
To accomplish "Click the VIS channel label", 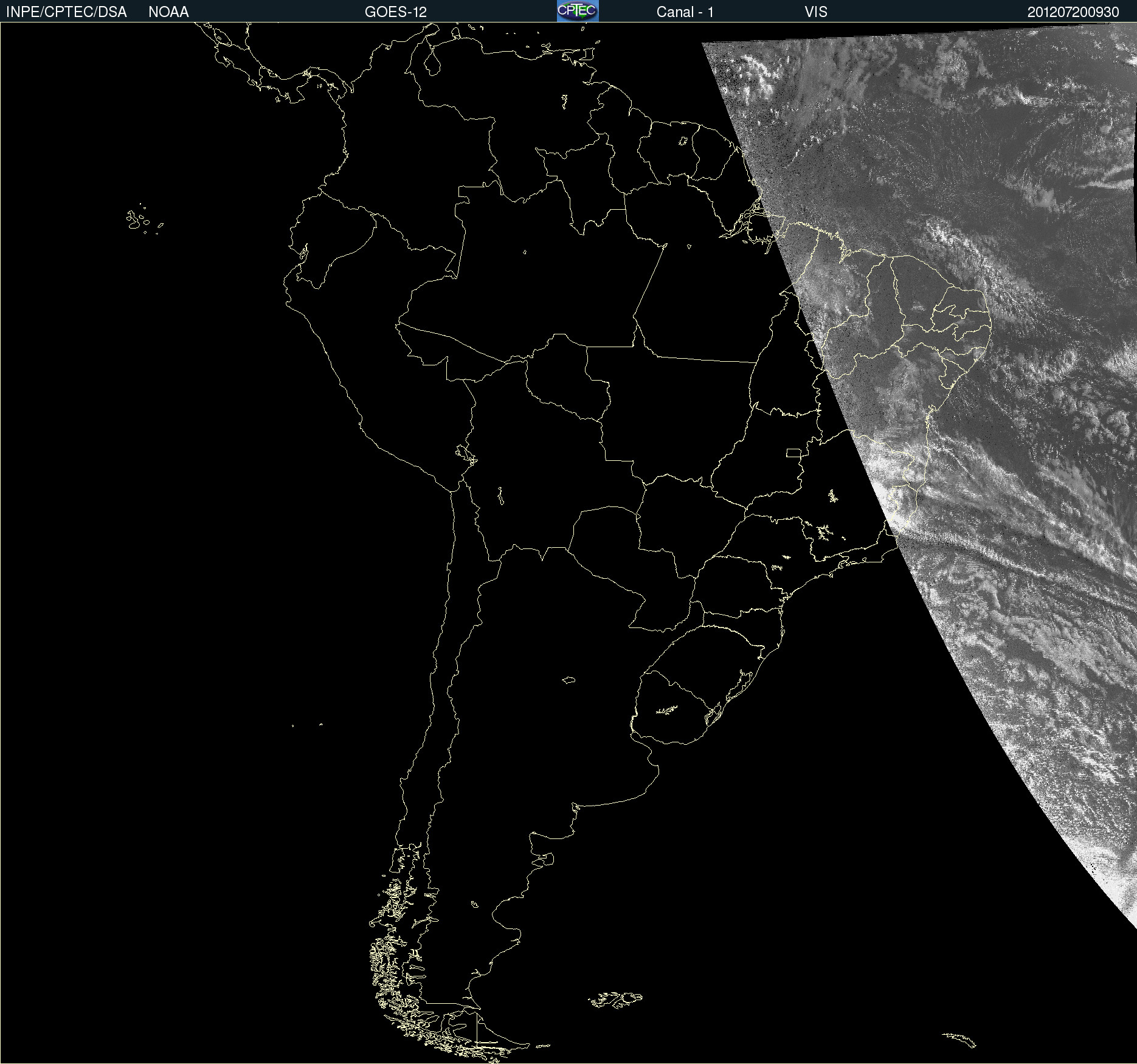I will point(816,12).
